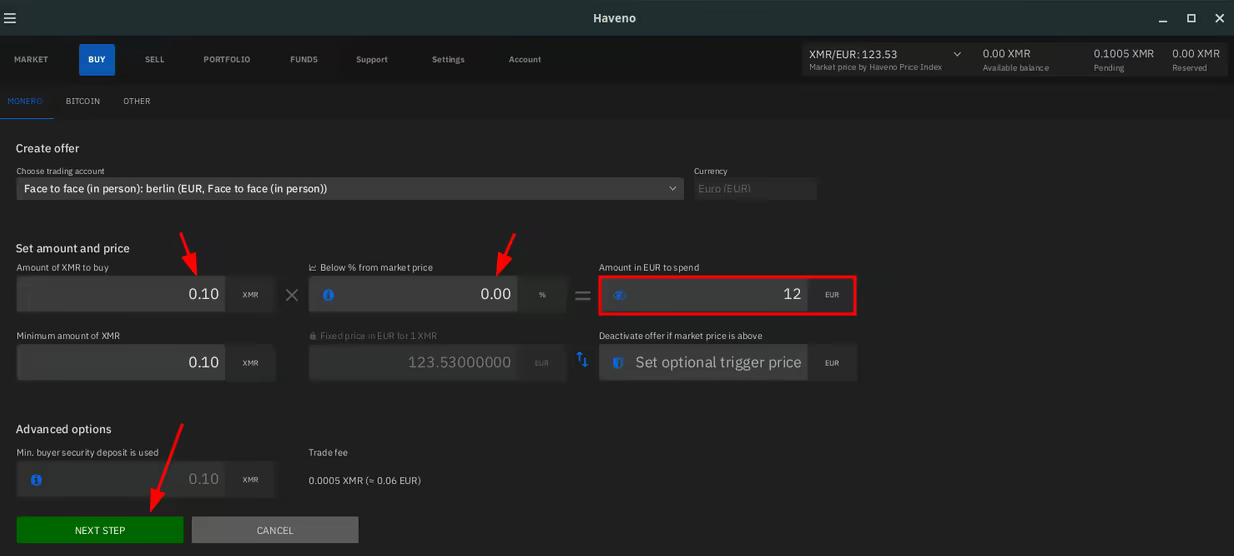Expand the trading account dropdown

pyautogui.click(x=672, y=189)
